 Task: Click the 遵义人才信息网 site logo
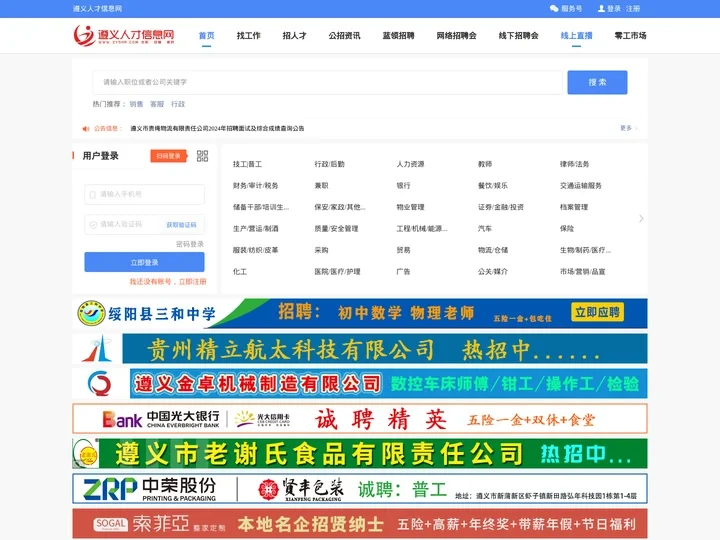pyautogui.click(x=124, y=35)
